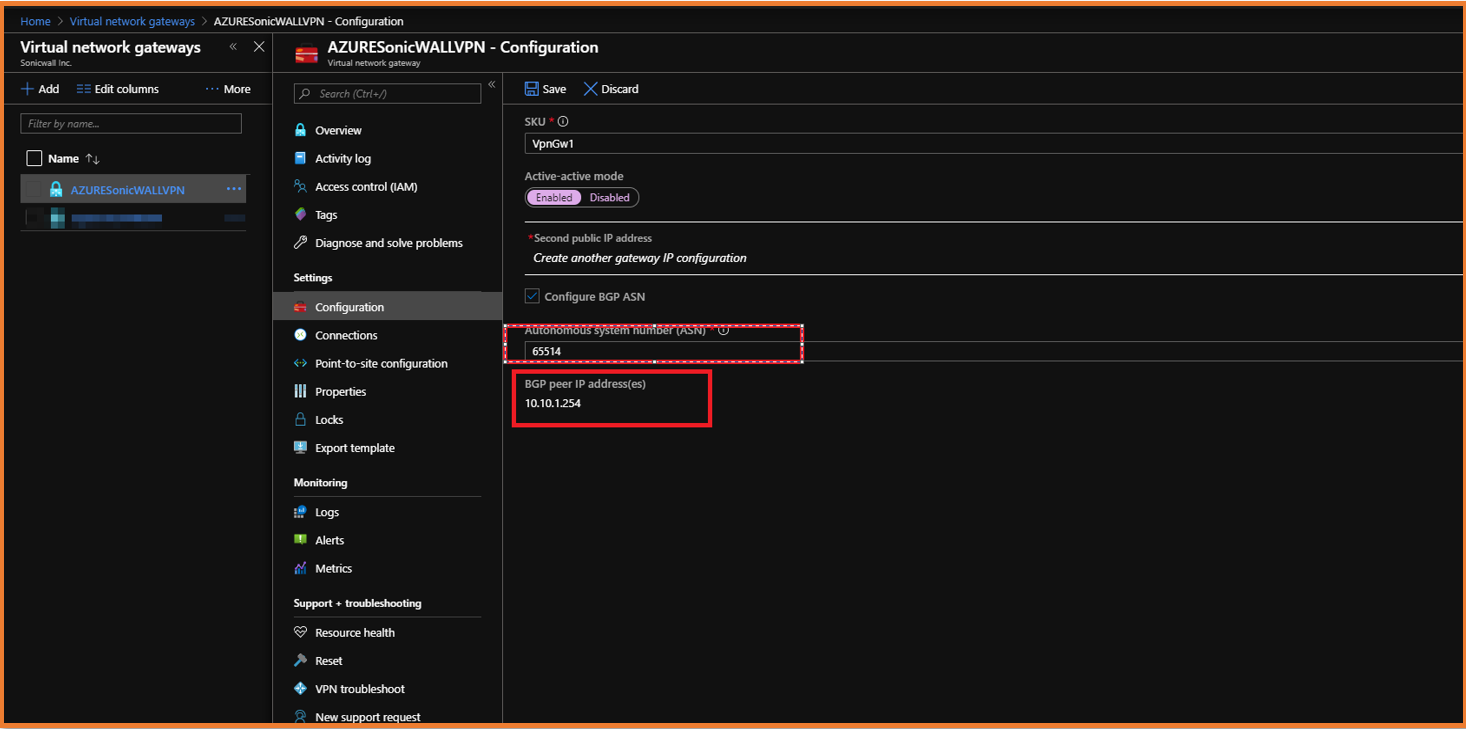Click the Alerts icon

tap(300, 540)
